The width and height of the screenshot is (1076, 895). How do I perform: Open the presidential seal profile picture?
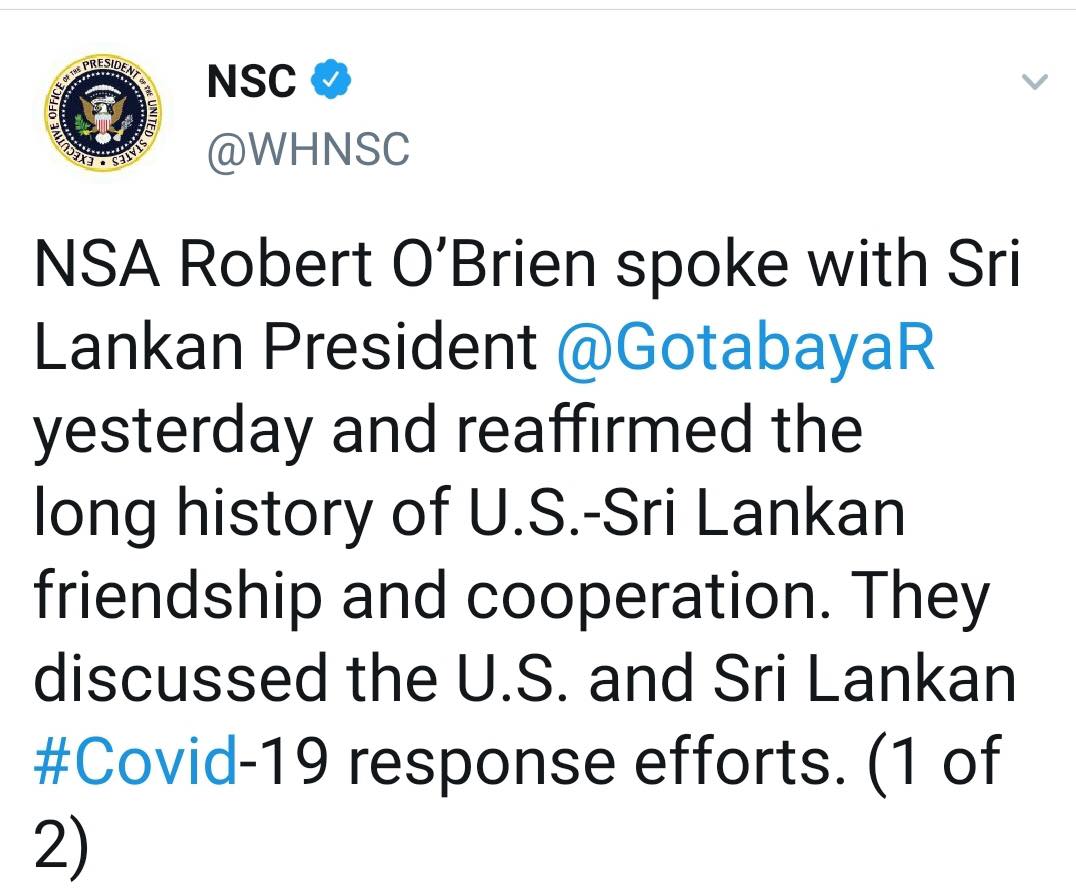pos(100,113)
